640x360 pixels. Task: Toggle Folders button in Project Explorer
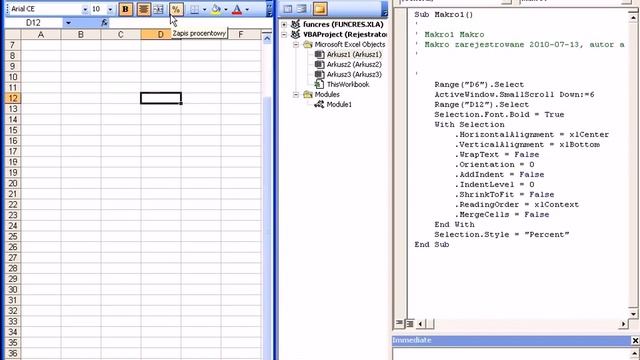320,9
